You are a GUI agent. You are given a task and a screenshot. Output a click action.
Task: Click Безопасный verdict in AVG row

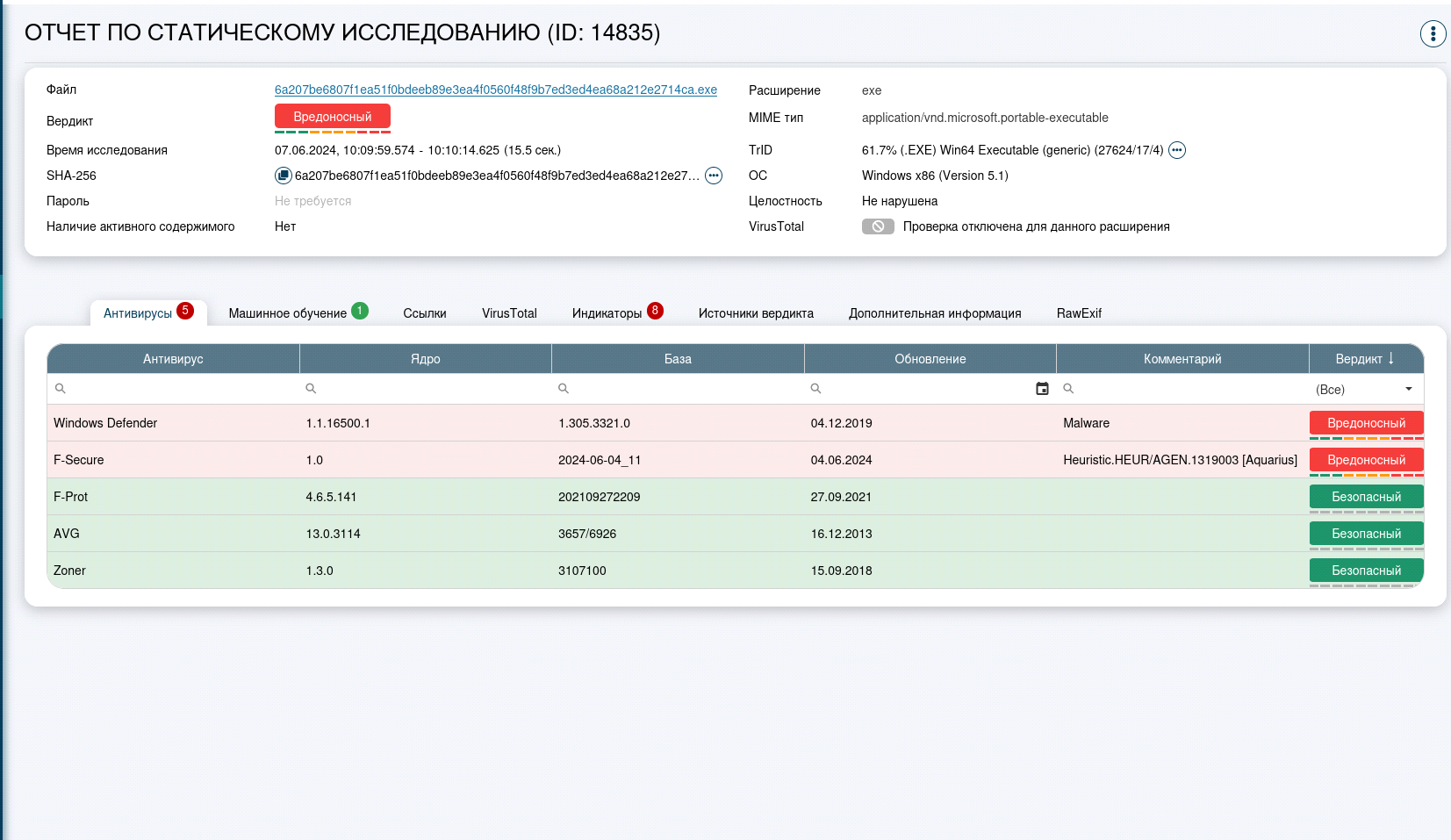point(1366,534)
